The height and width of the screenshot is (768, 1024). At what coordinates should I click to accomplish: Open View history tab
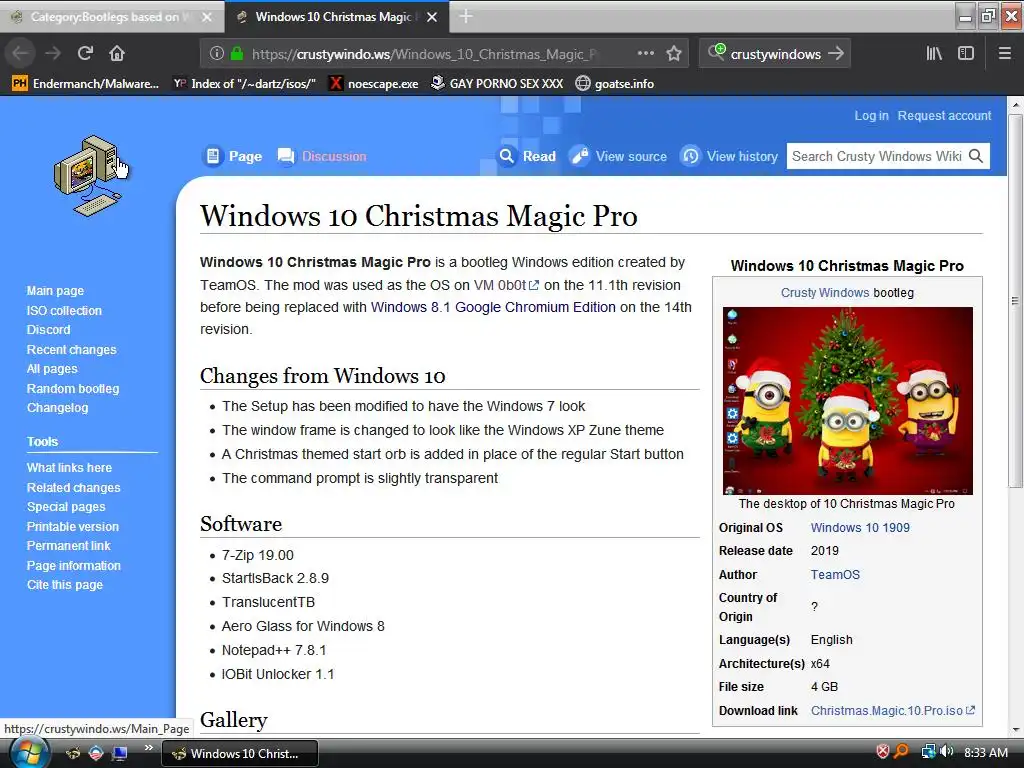729,156
